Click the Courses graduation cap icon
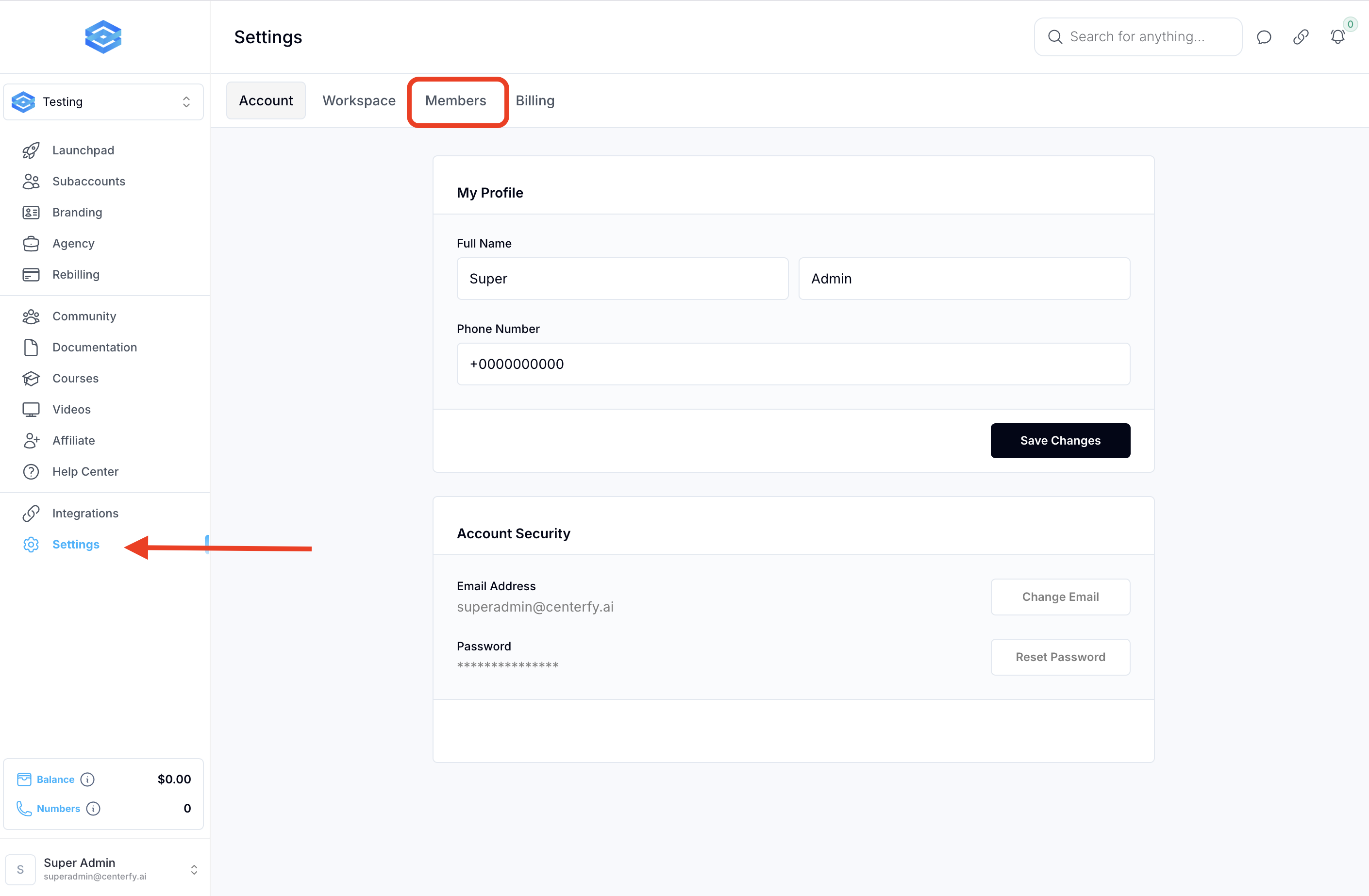1369x896 pixels. tap(31, 379)
